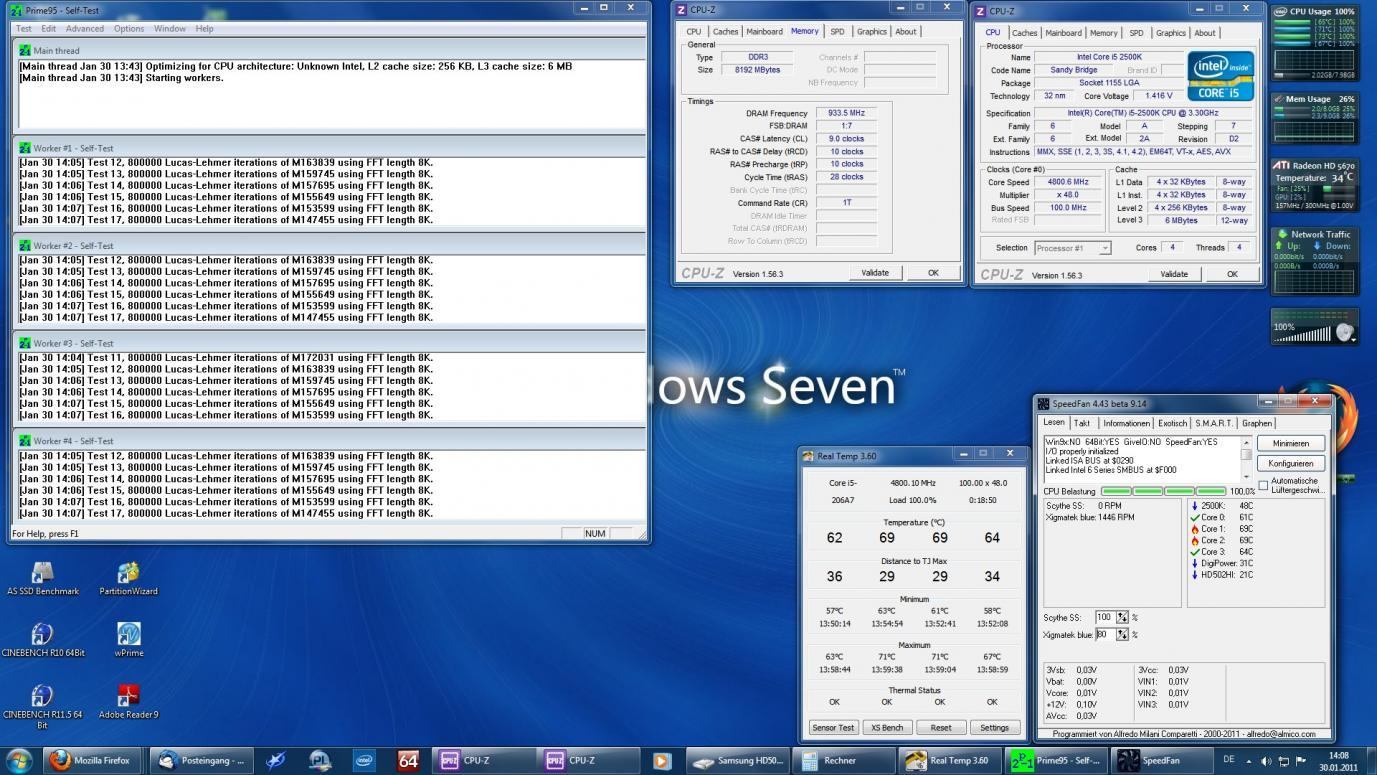Open the Window menu in Prime95
1377x775 pixels.
(170, 29)
